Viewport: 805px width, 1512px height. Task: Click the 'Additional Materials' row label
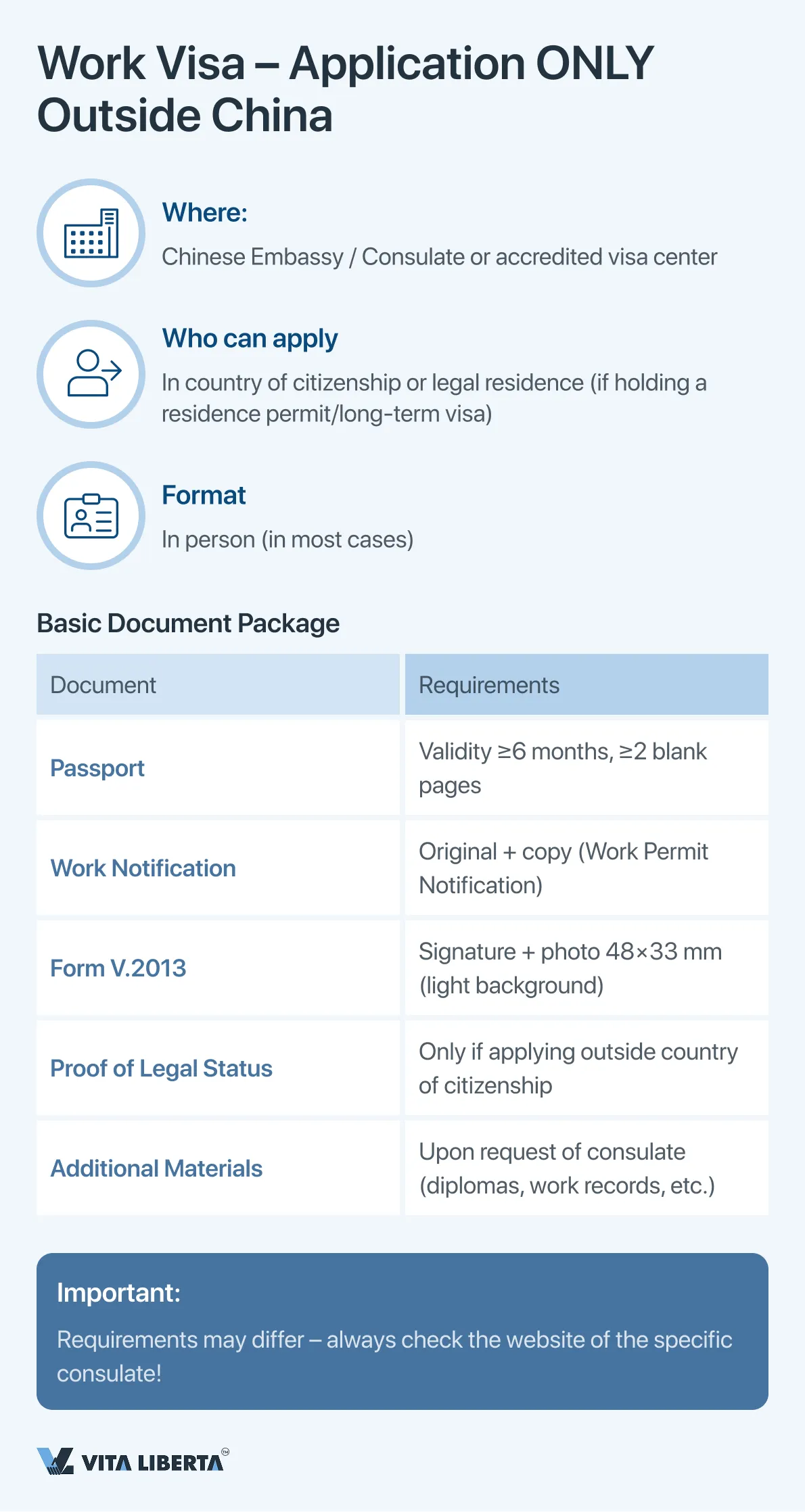pos(156,1168)
